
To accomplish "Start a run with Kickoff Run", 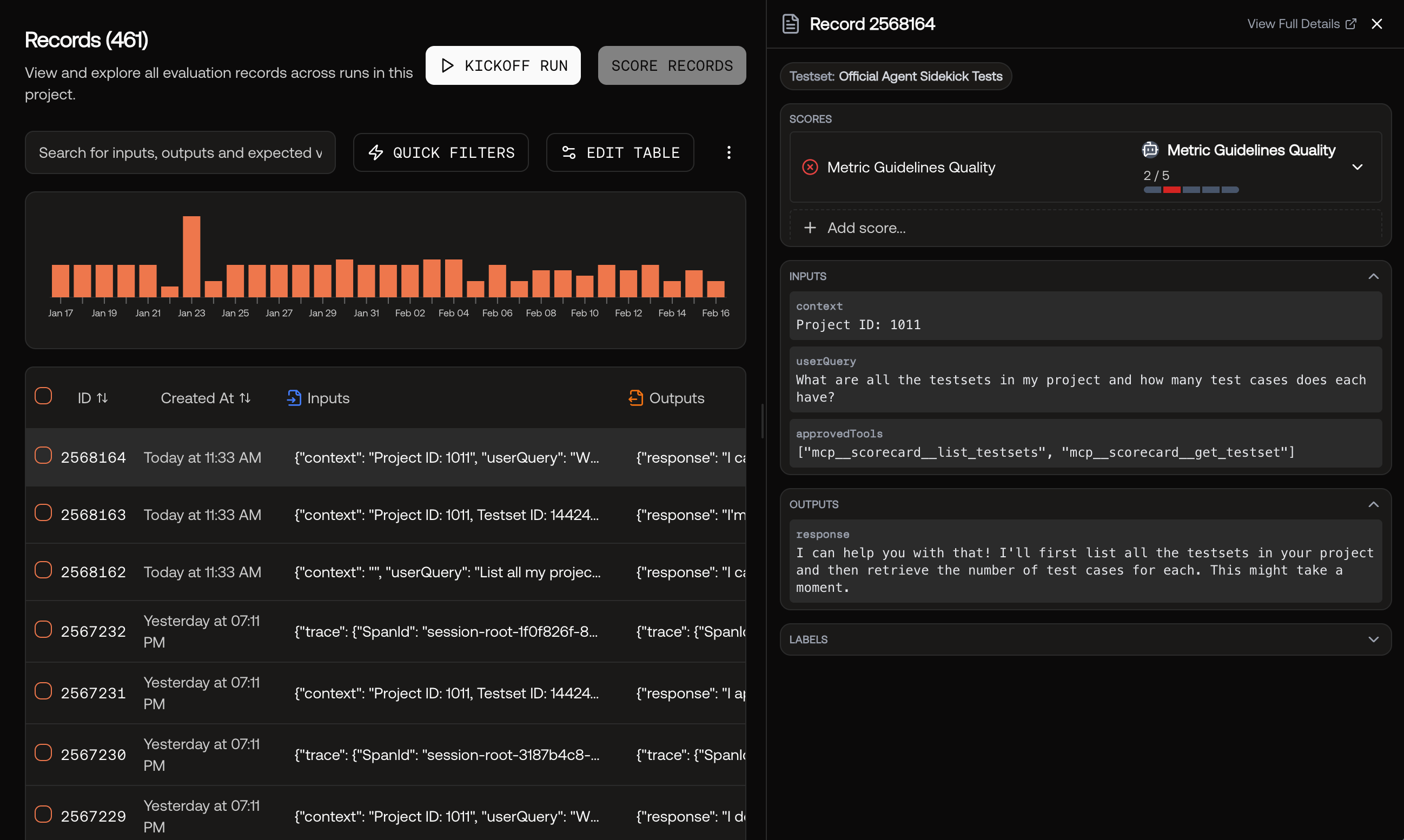I will (x=503, y=65).
